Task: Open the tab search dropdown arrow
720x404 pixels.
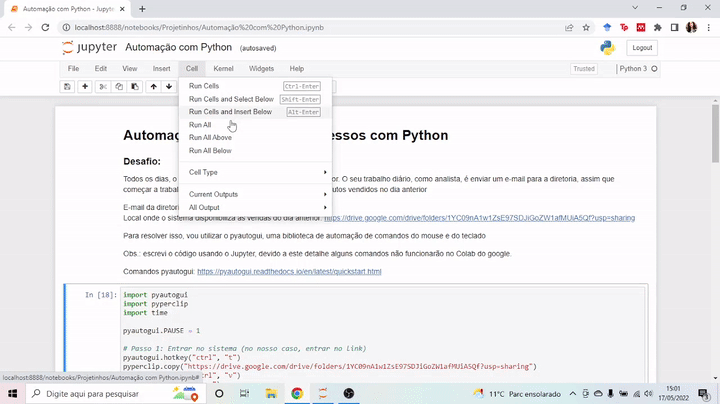Action: [x=635, y=8]
